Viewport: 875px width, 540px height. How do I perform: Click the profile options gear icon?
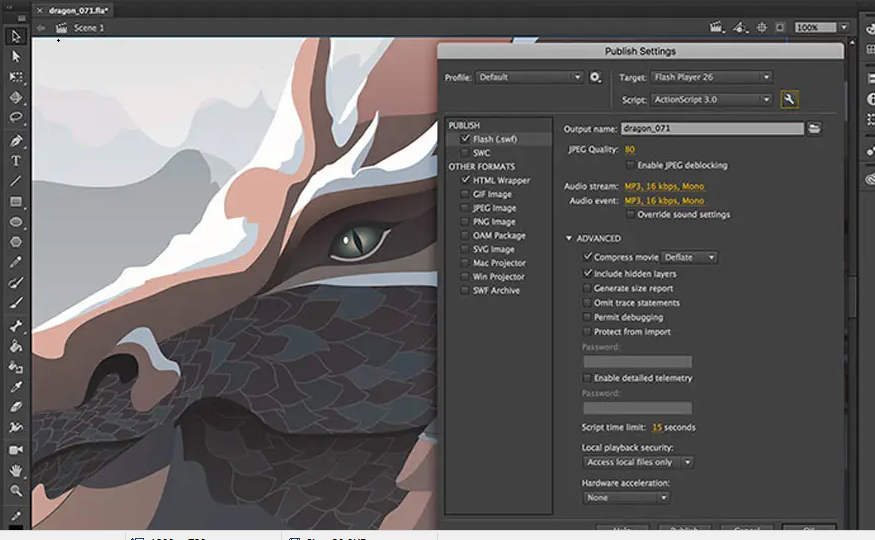click(x=596, y=77)
